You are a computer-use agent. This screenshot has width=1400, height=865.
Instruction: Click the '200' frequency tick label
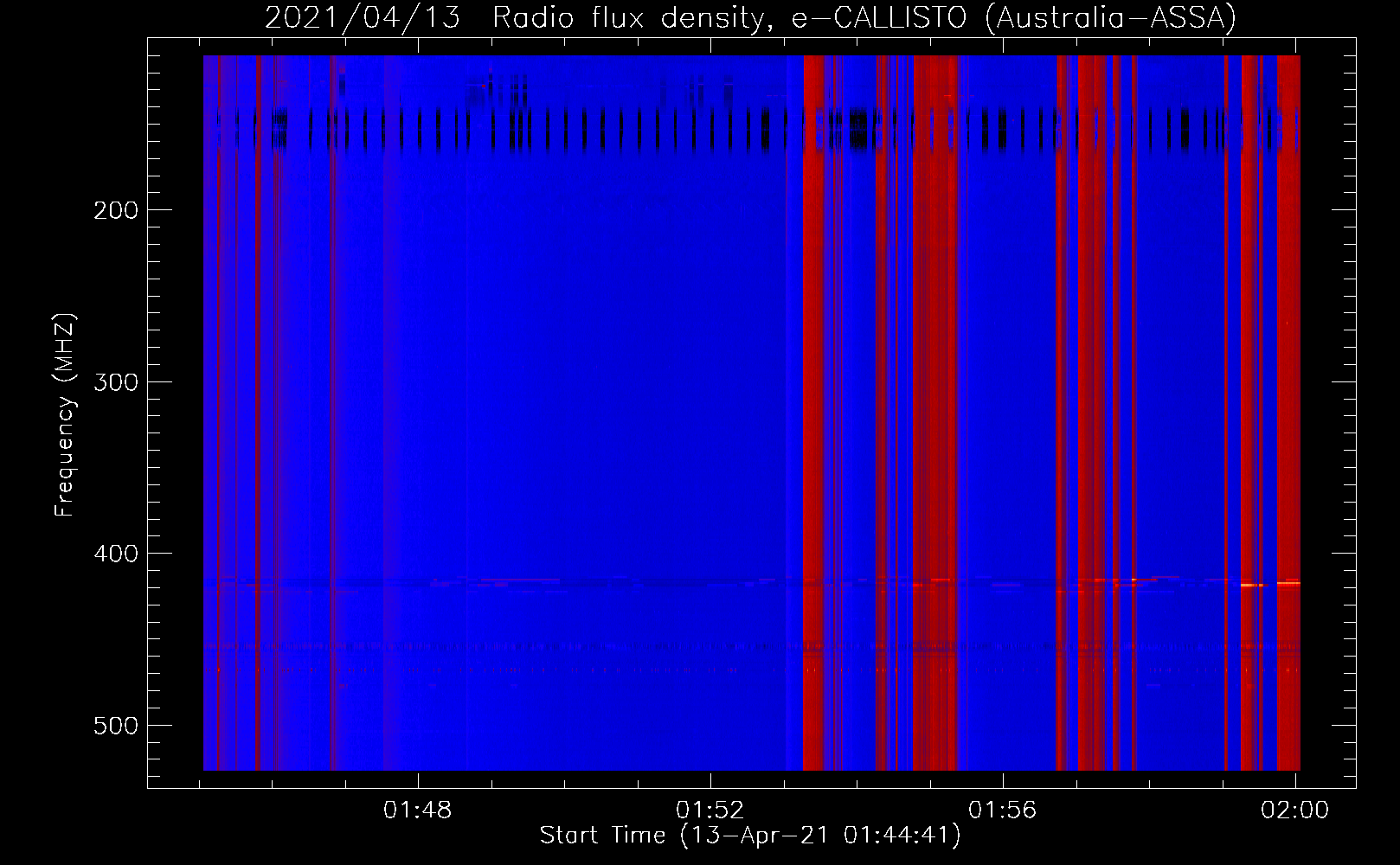point(116,210)
